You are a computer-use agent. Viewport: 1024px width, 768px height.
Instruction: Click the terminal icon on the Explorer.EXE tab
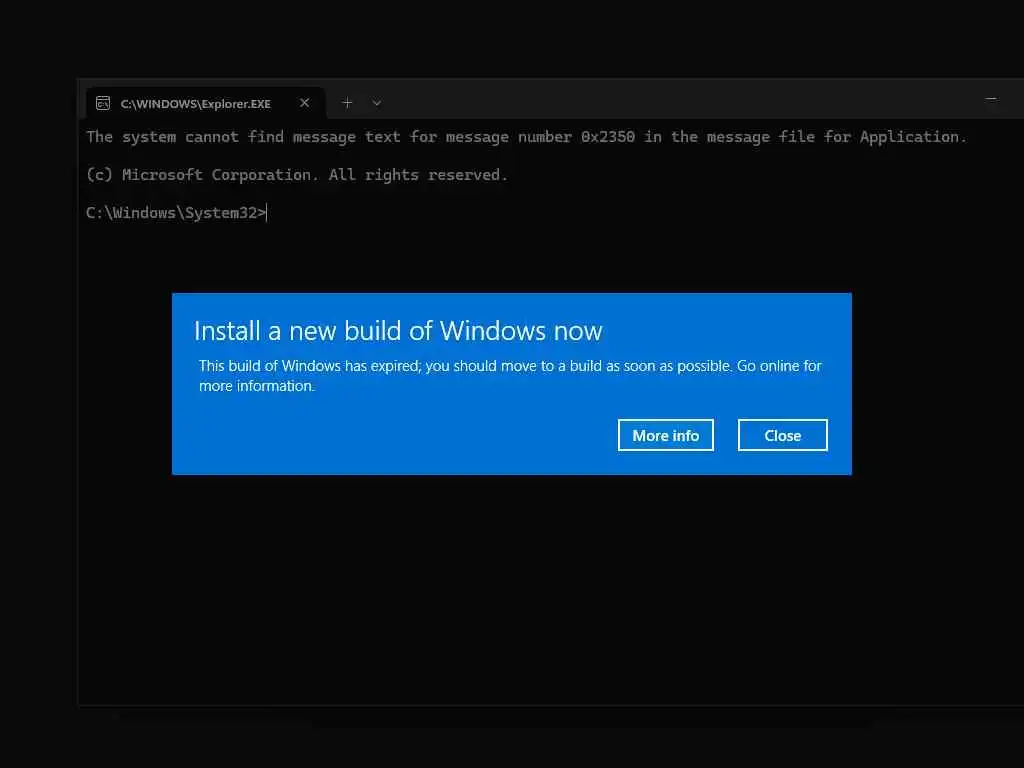[x=103, y=103]
